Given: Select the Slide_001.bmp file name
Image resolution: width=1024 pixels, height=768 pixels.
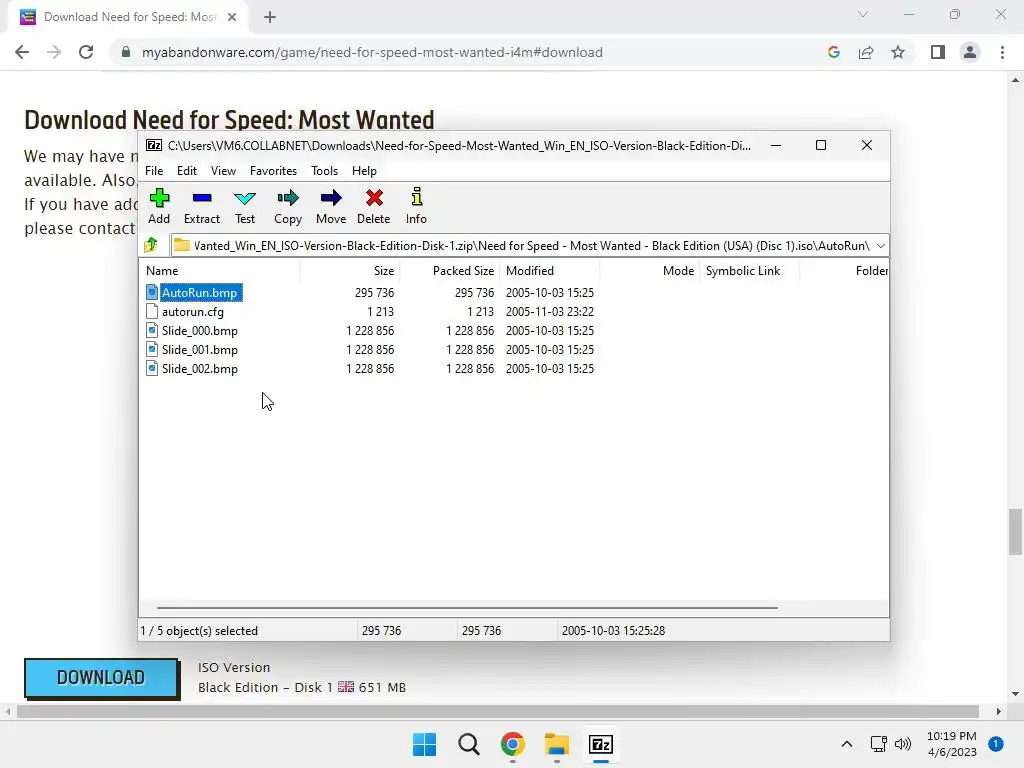Looking at the screenshot, I should pyautogui.click(x=200, y=349).
